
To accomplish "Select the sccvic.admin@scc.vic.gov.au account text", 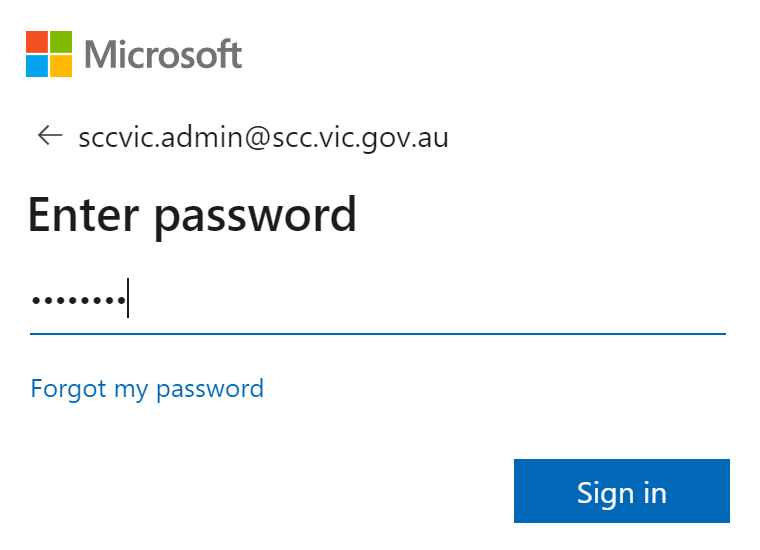I will (x=263, y=137).
